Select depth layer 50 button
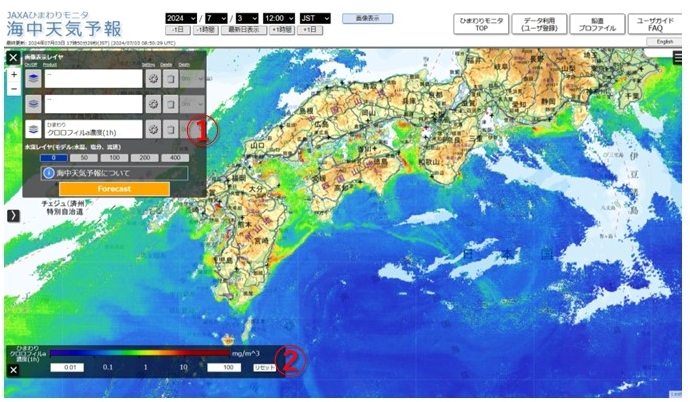Screen dimensions: 690x402 (84, 158)
